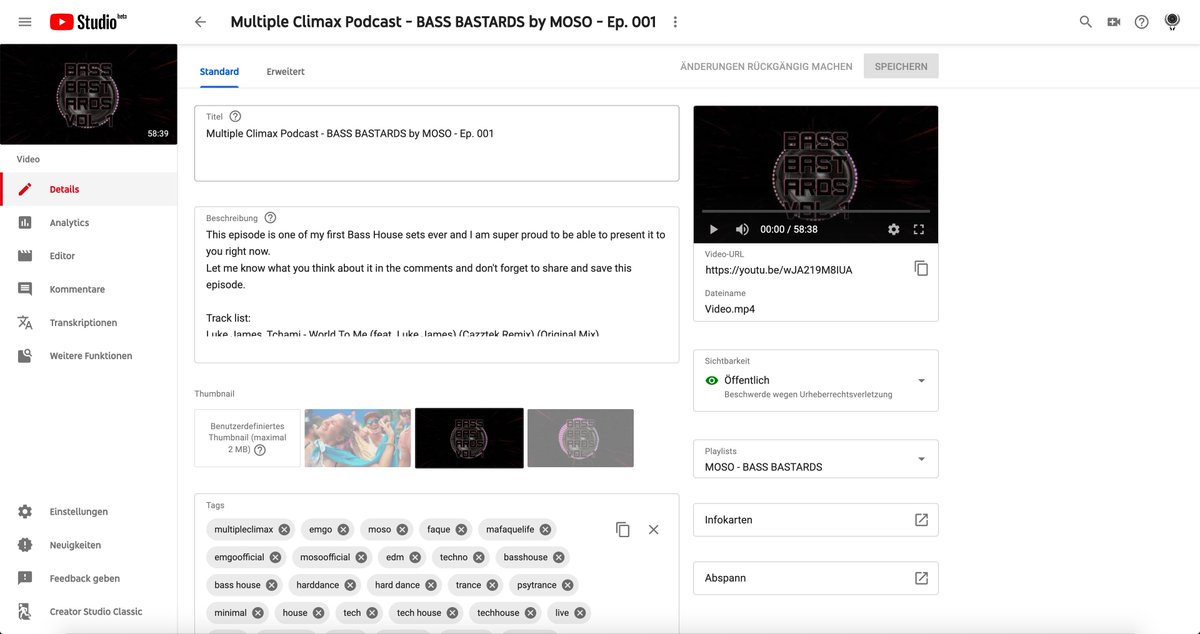The width and height of the screenshot is (1200, 634).
Task: Click the video preview progress bar
Action: click(816, 211)
